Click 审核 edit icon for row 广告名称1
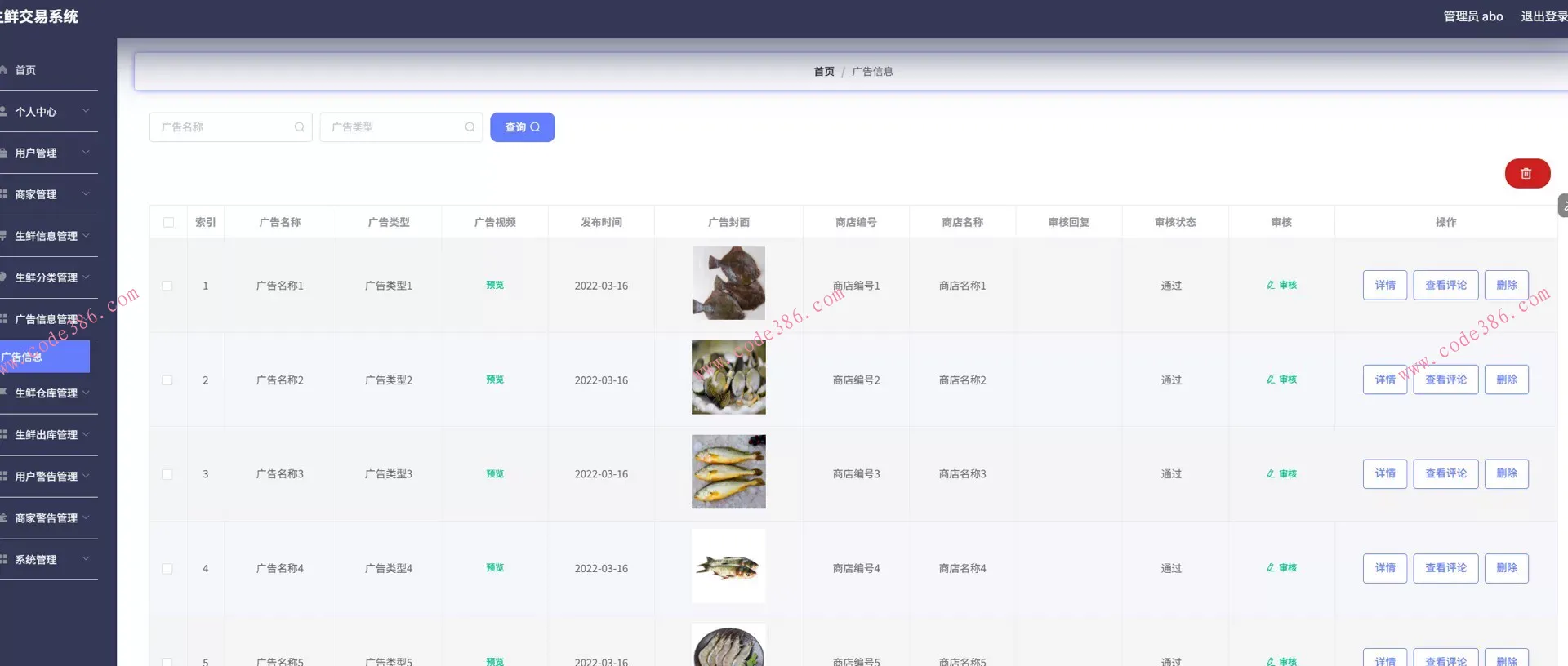The image size is (1568, 666). [1271, 286]
